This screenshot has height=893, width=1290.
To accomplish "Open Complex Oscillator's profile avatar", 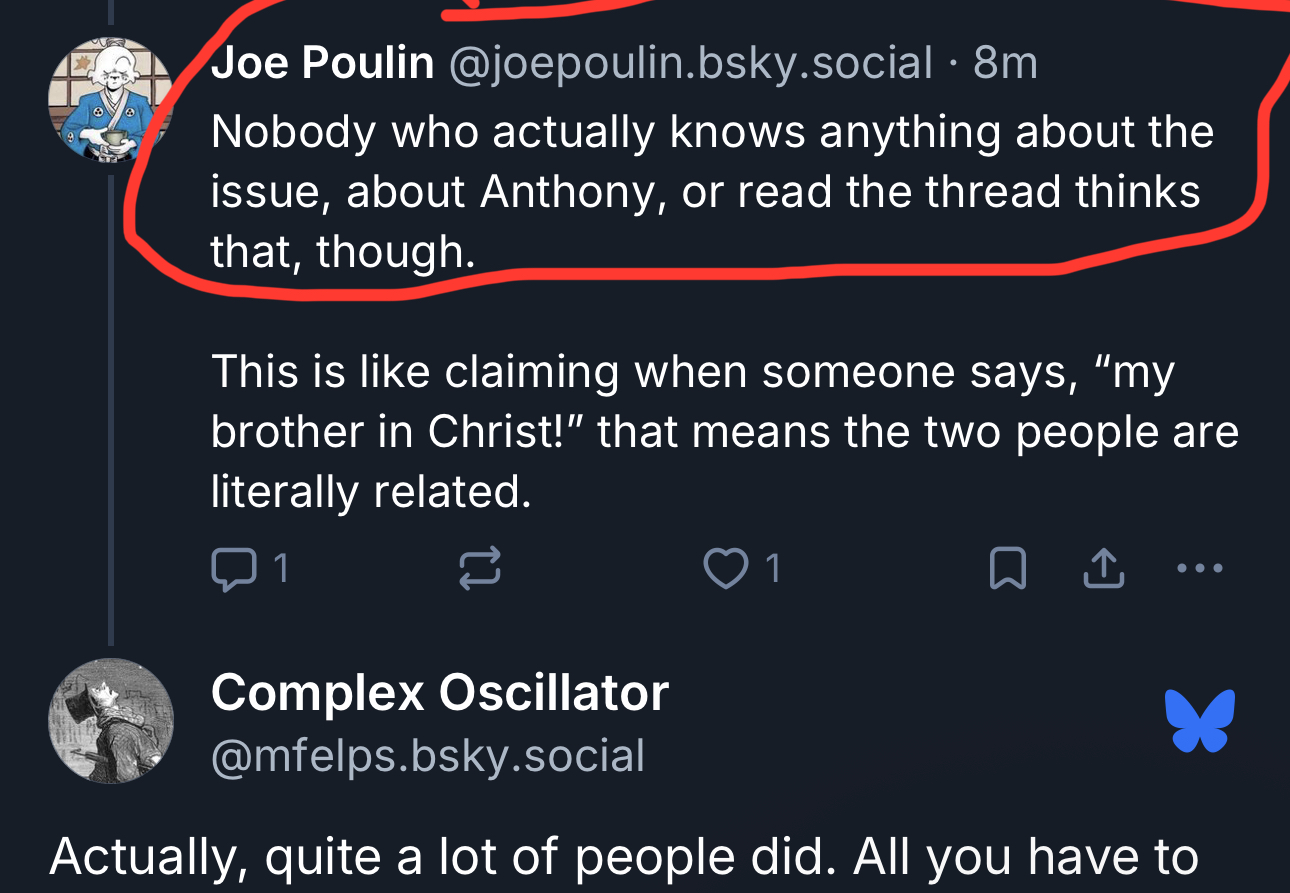I will 111,720.
